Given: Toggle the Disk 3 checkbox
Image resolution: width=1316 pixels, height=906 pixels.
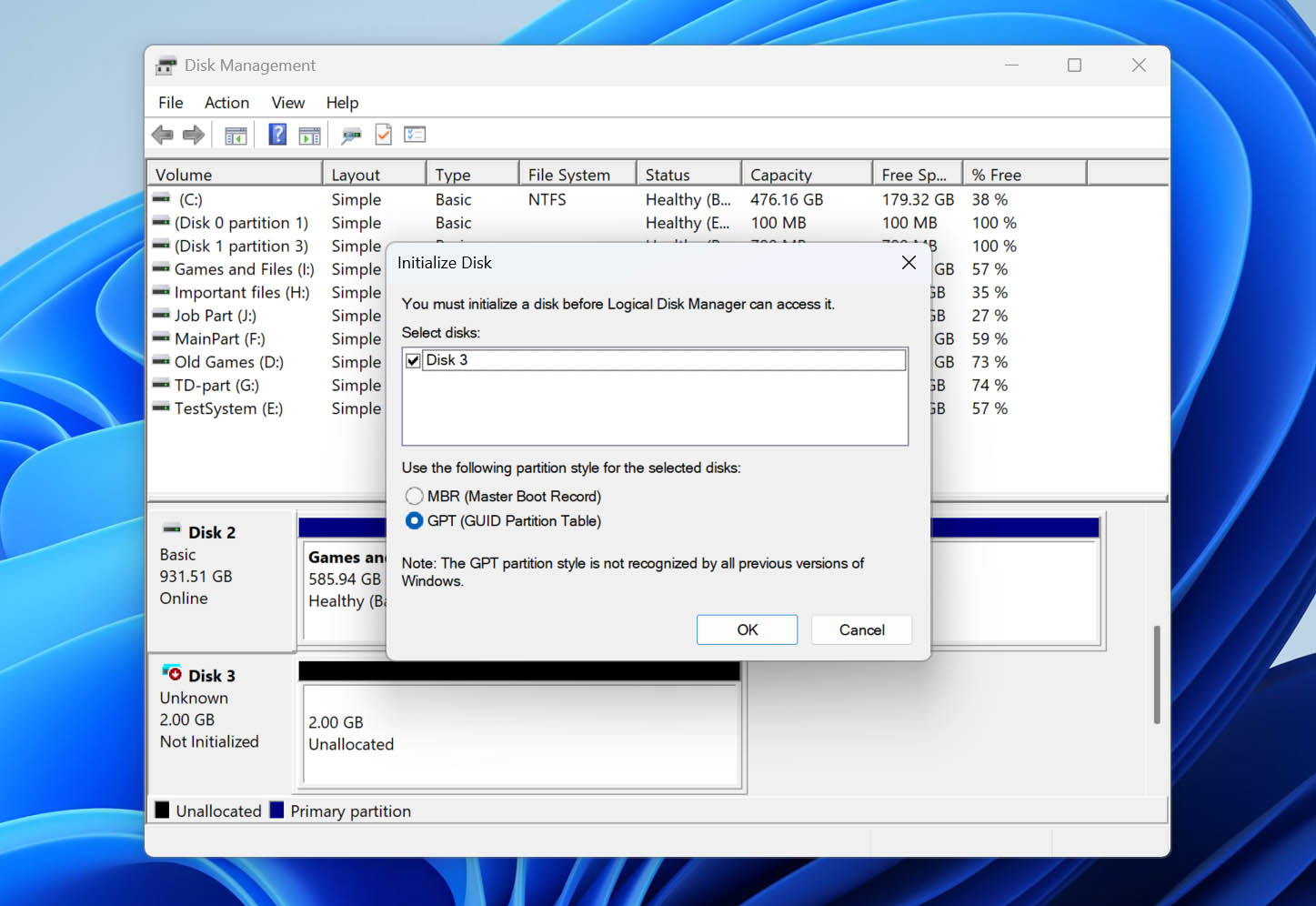Looking at the screenshot, I should pyautogui.click(x=413, y=360).
